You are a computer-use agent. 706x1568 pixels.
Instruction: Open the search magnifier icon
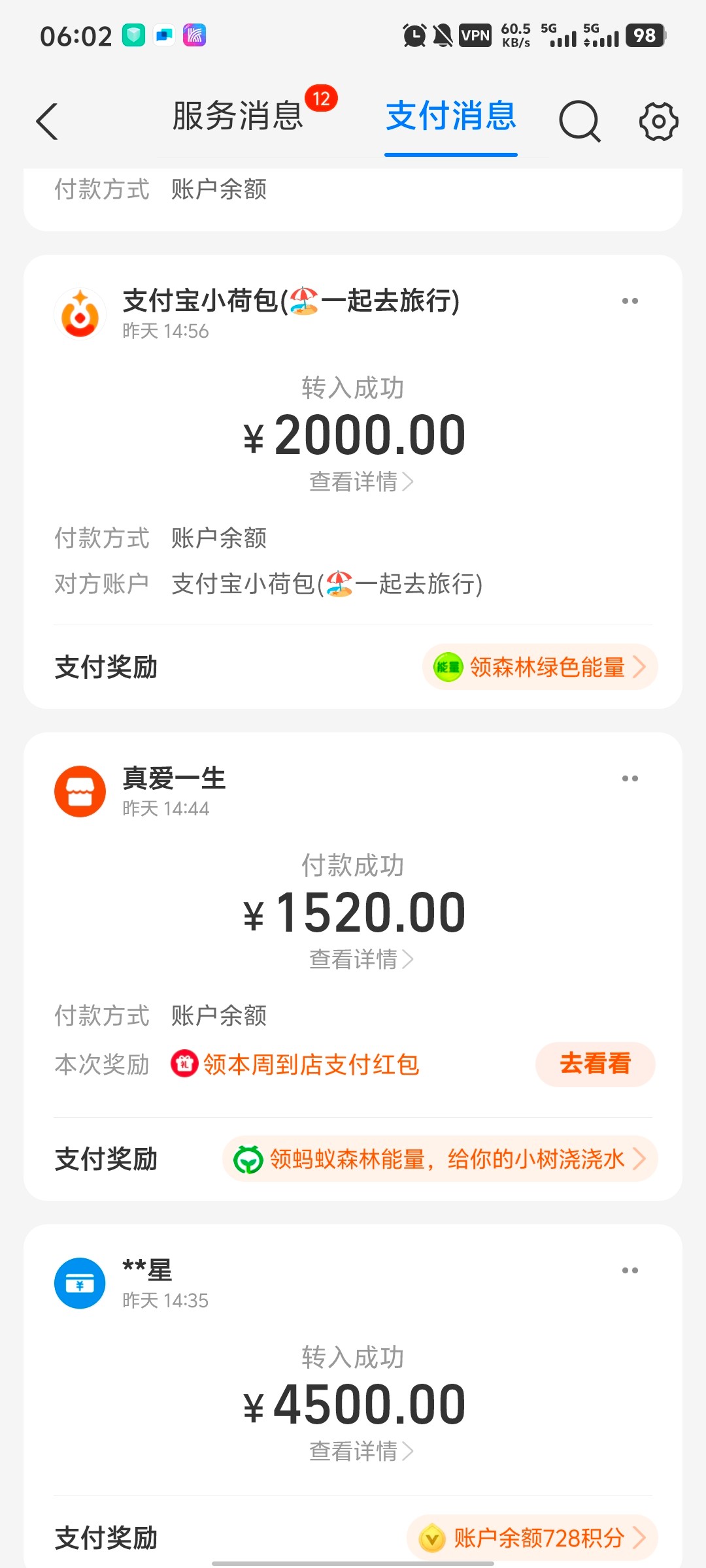point(579,122)
